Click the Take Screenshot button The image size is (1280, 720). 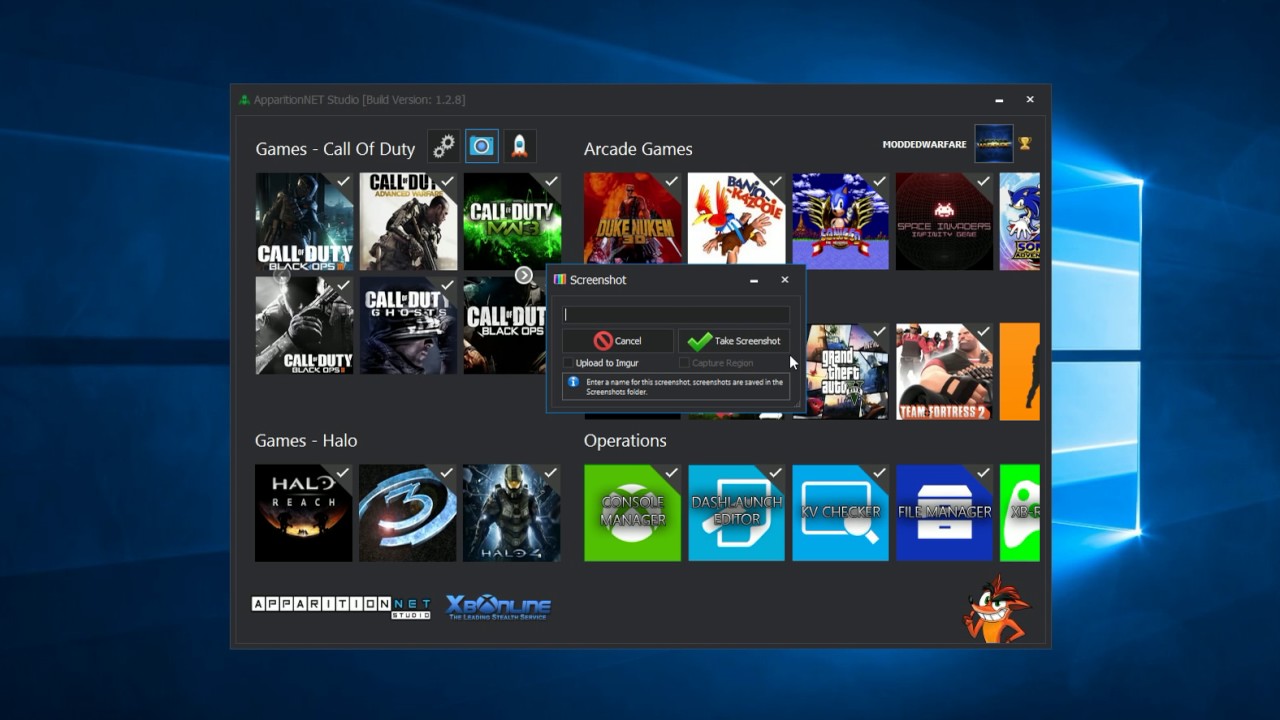pos(734,341)
